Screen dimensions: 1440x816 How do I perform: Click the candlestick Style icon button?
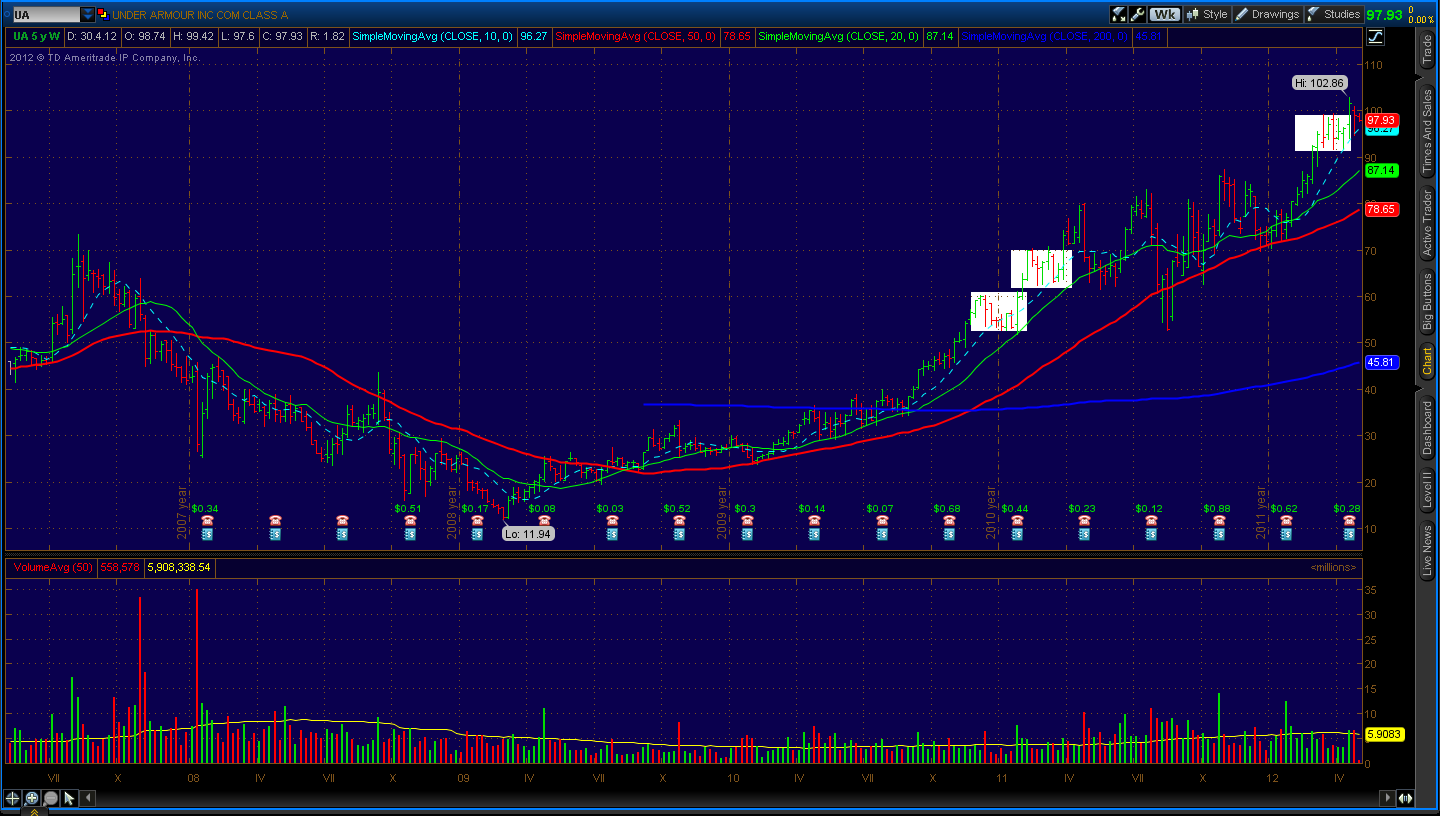1206,14
